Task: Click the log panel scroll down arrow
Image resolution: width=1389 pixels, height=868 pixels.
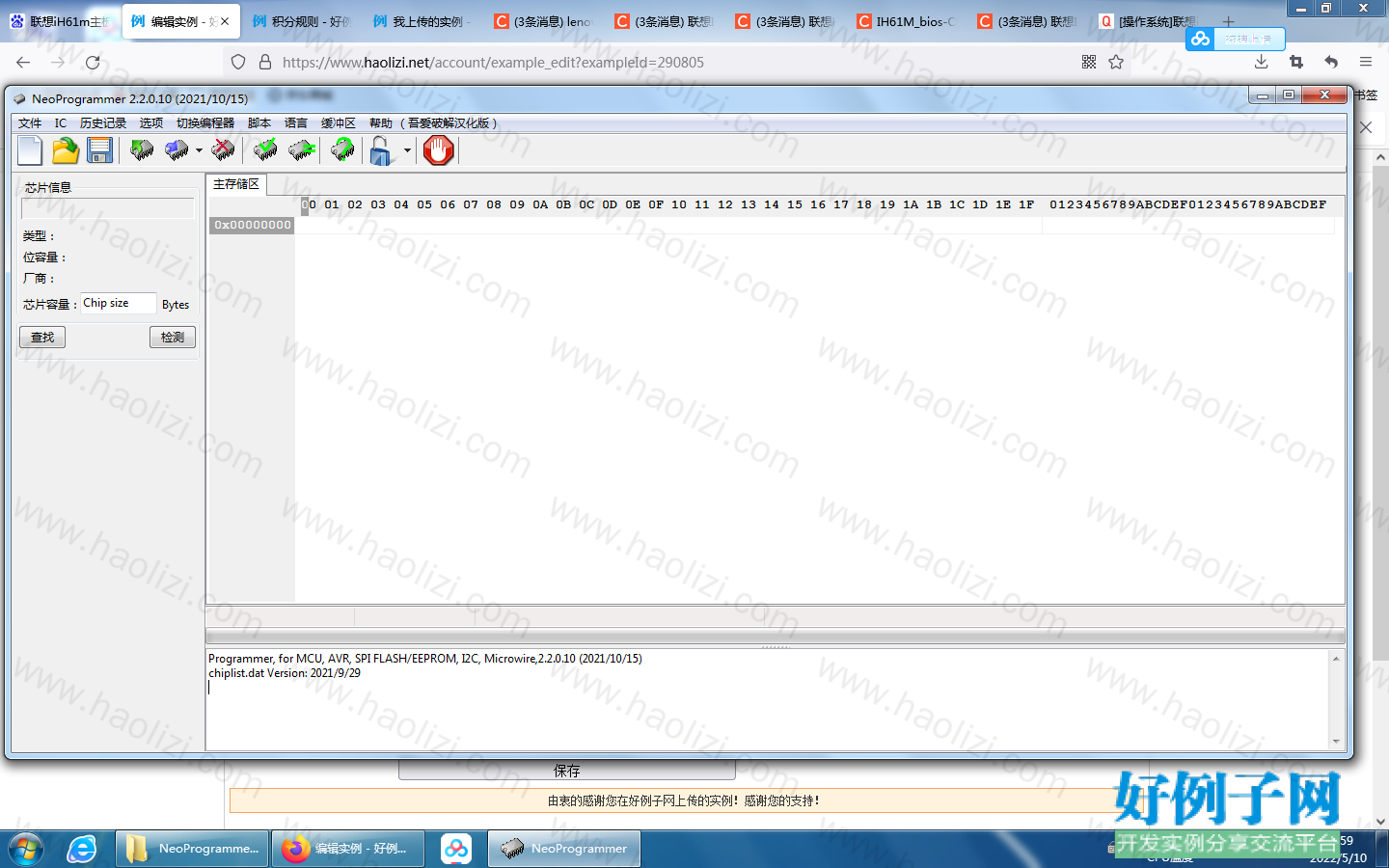Action: click(1336, 741)
